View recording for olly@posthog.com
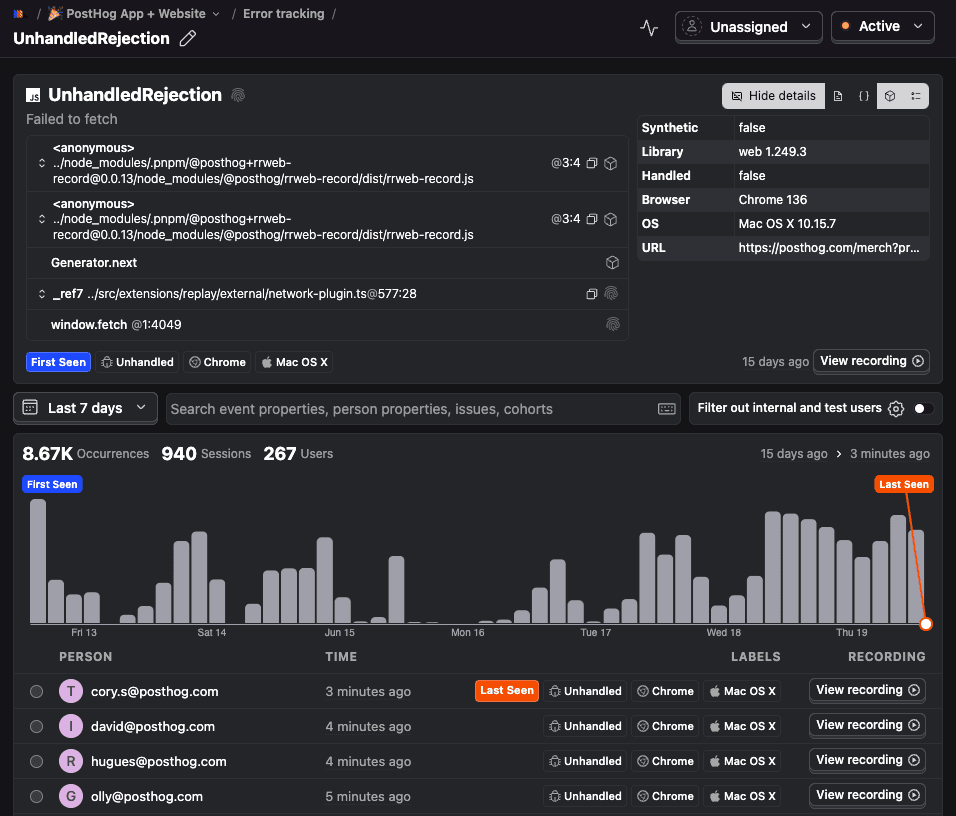This screenshot has height=816, width=956. [867, 795]
